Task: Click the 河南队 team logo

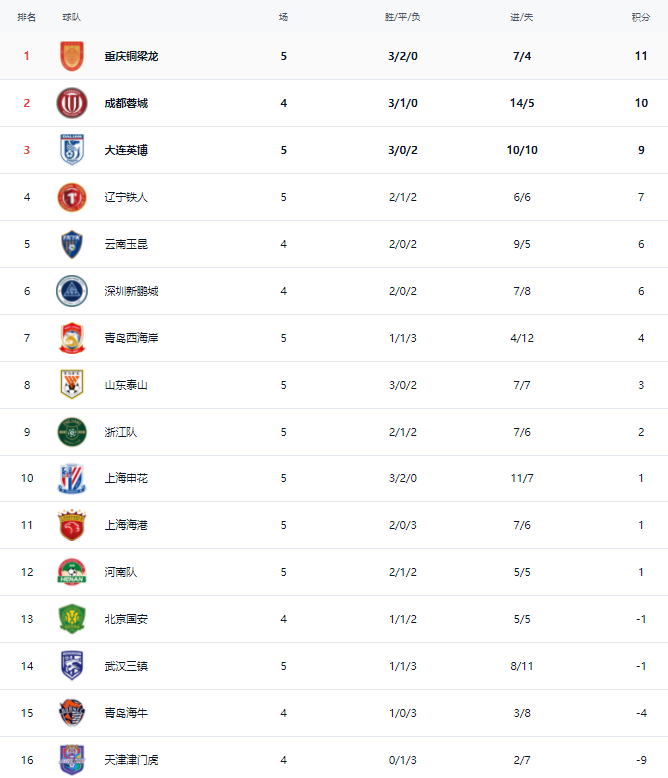Action: click(x=72, y=572)
